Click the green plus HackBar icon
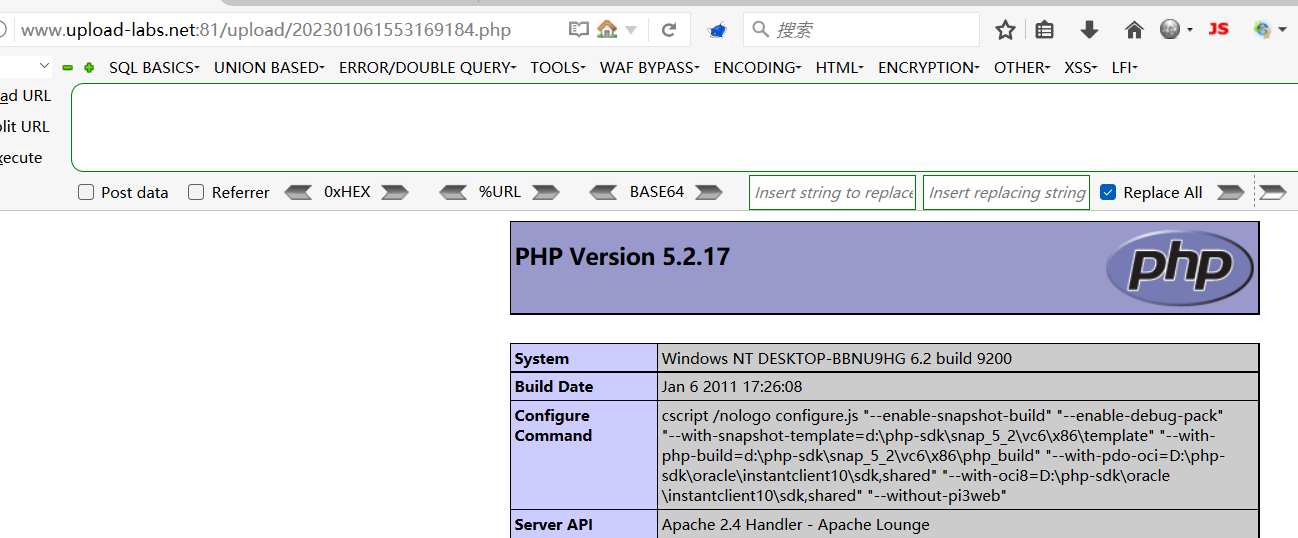Viewport: 1298px width, 538px height. tap(89, 68)
